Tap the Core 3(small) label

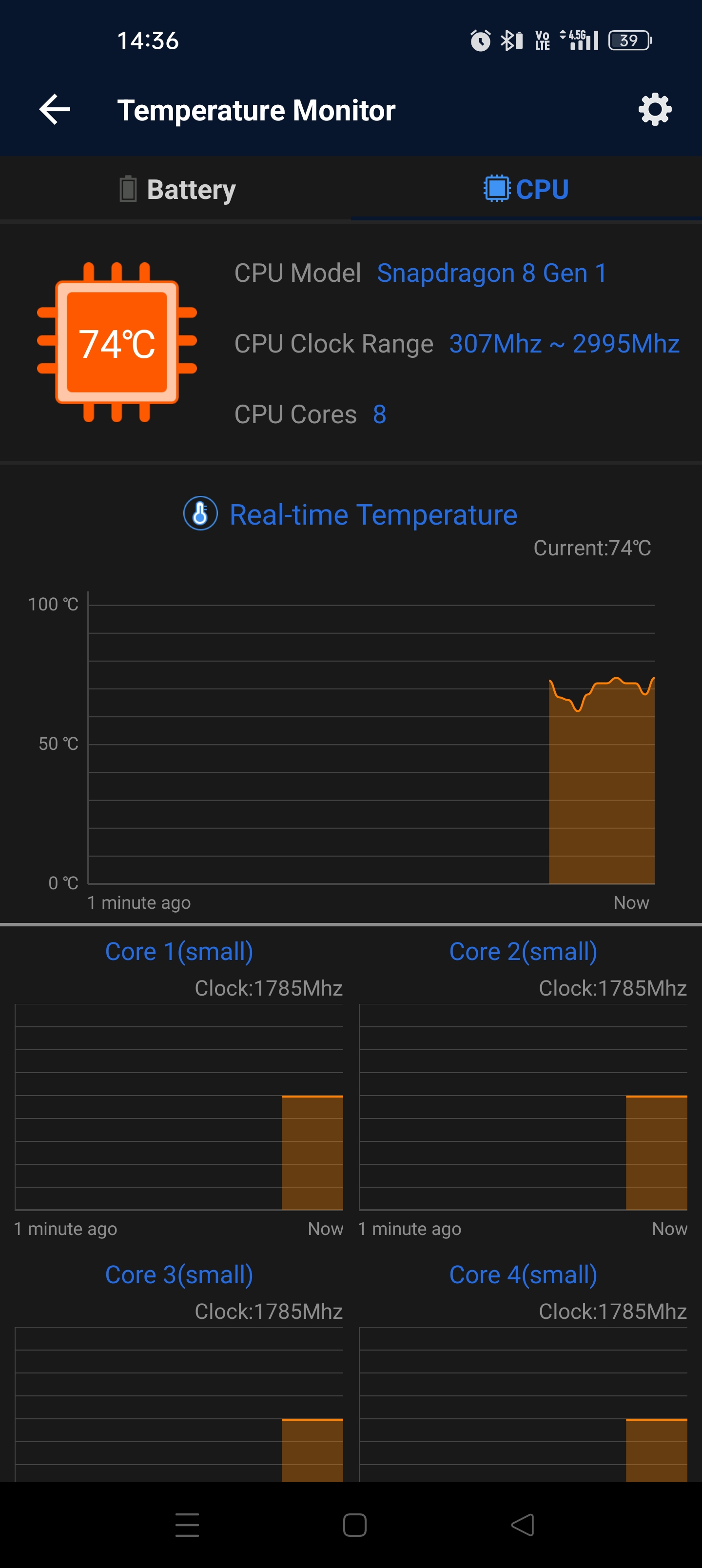[x=179, y=1274]
